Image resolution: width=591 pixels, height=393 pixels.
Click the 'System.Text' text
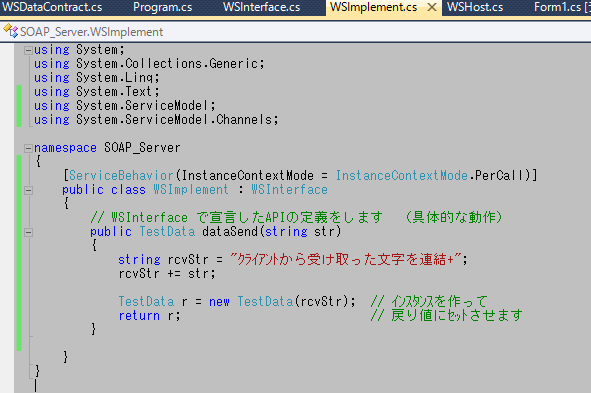point(115,92)
